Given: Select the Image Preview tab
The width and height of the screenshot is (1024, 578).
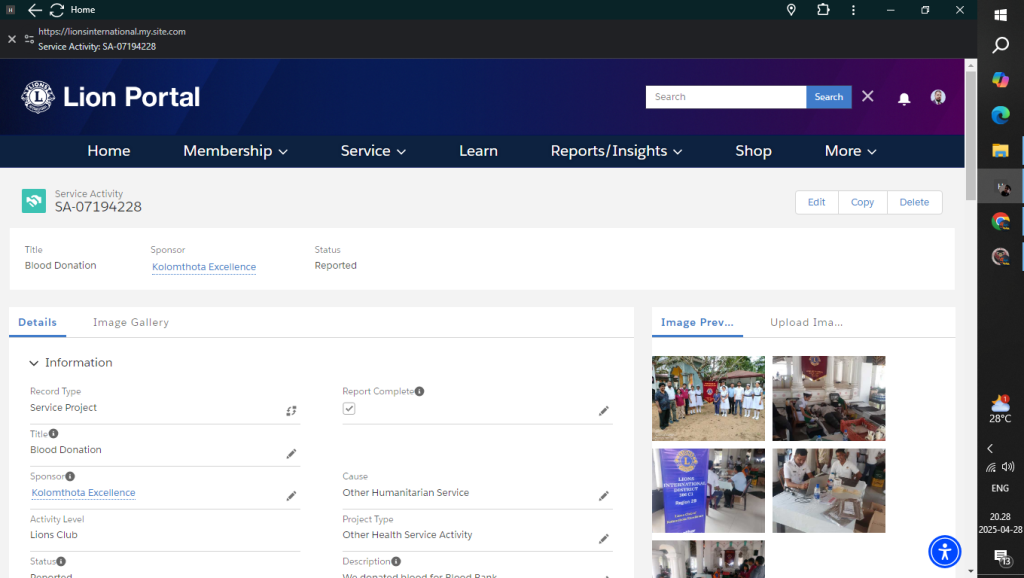Looking at the screenshot, I should 697,322.
